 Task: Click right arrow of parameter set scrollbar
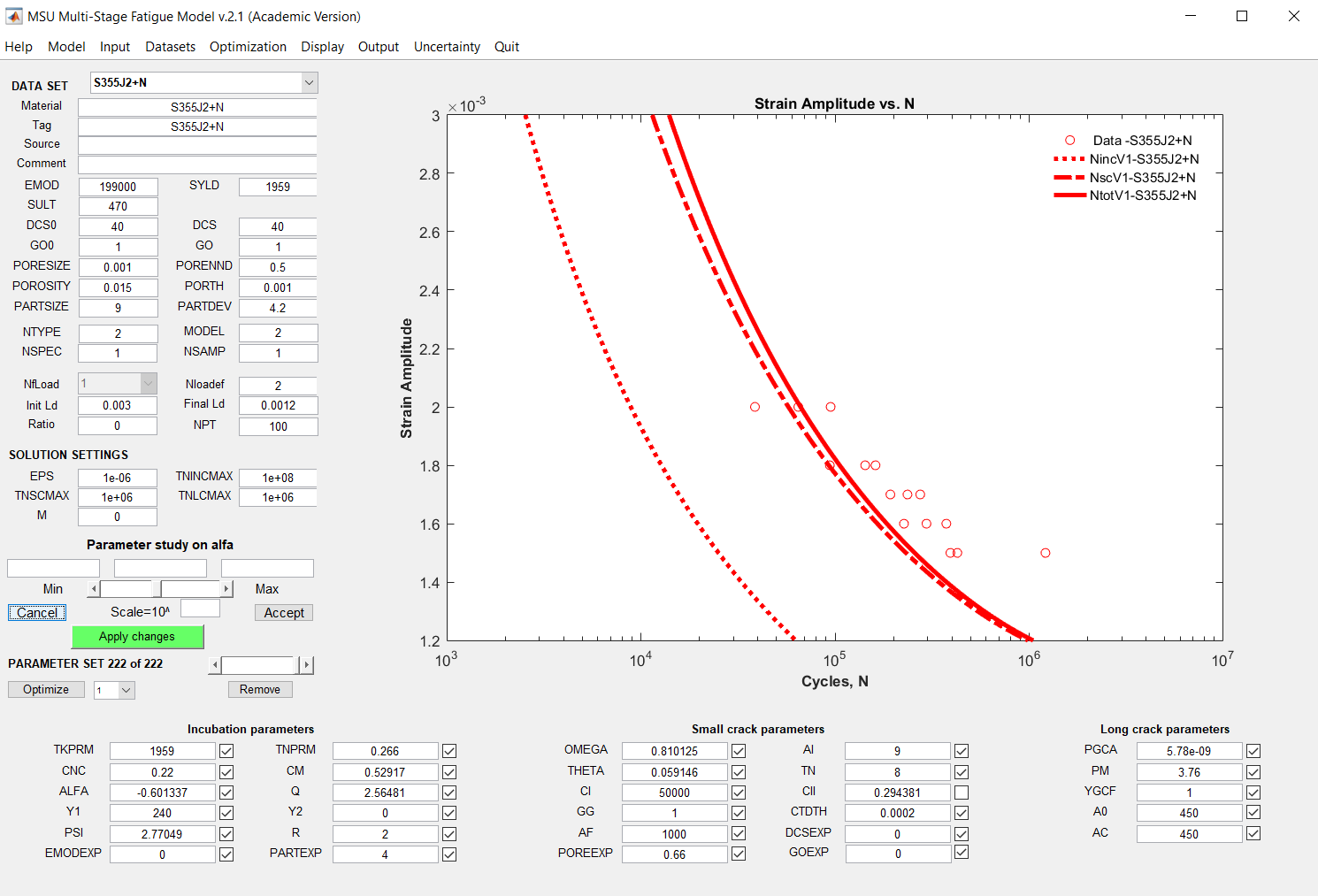(307, 665)
